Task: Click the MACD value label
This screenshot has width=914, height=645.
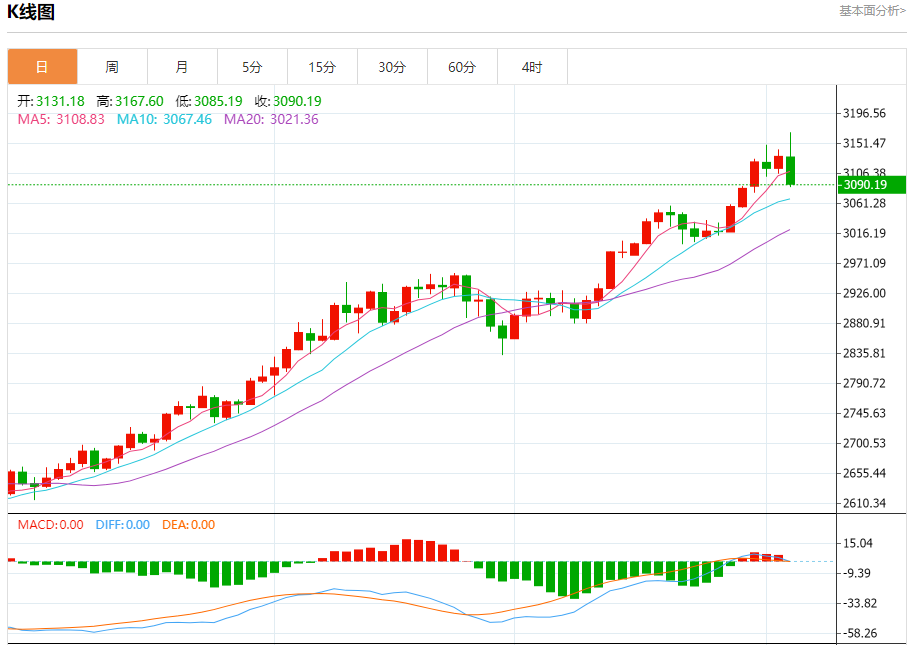Action: (x=51, y=525)
